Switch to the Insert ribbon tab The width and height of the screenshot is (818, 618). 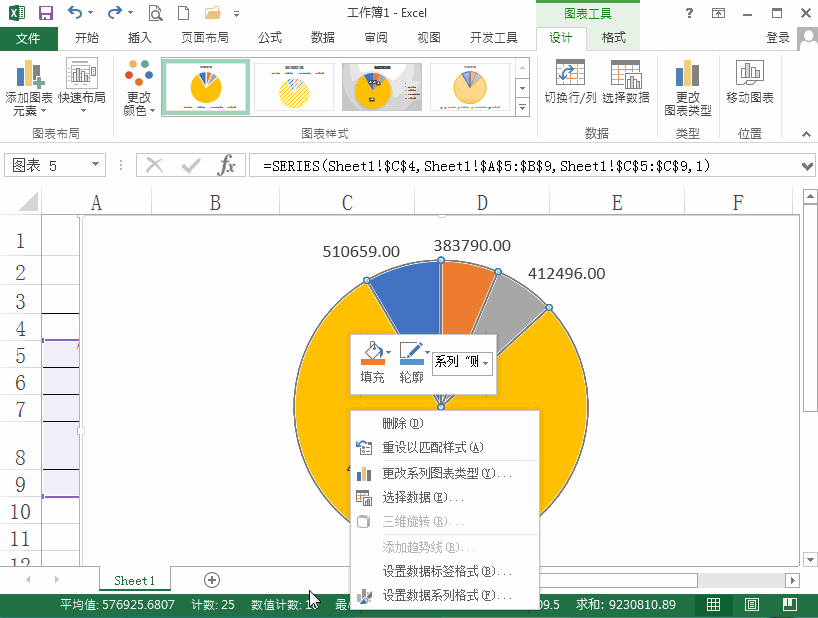click(140, 38)
